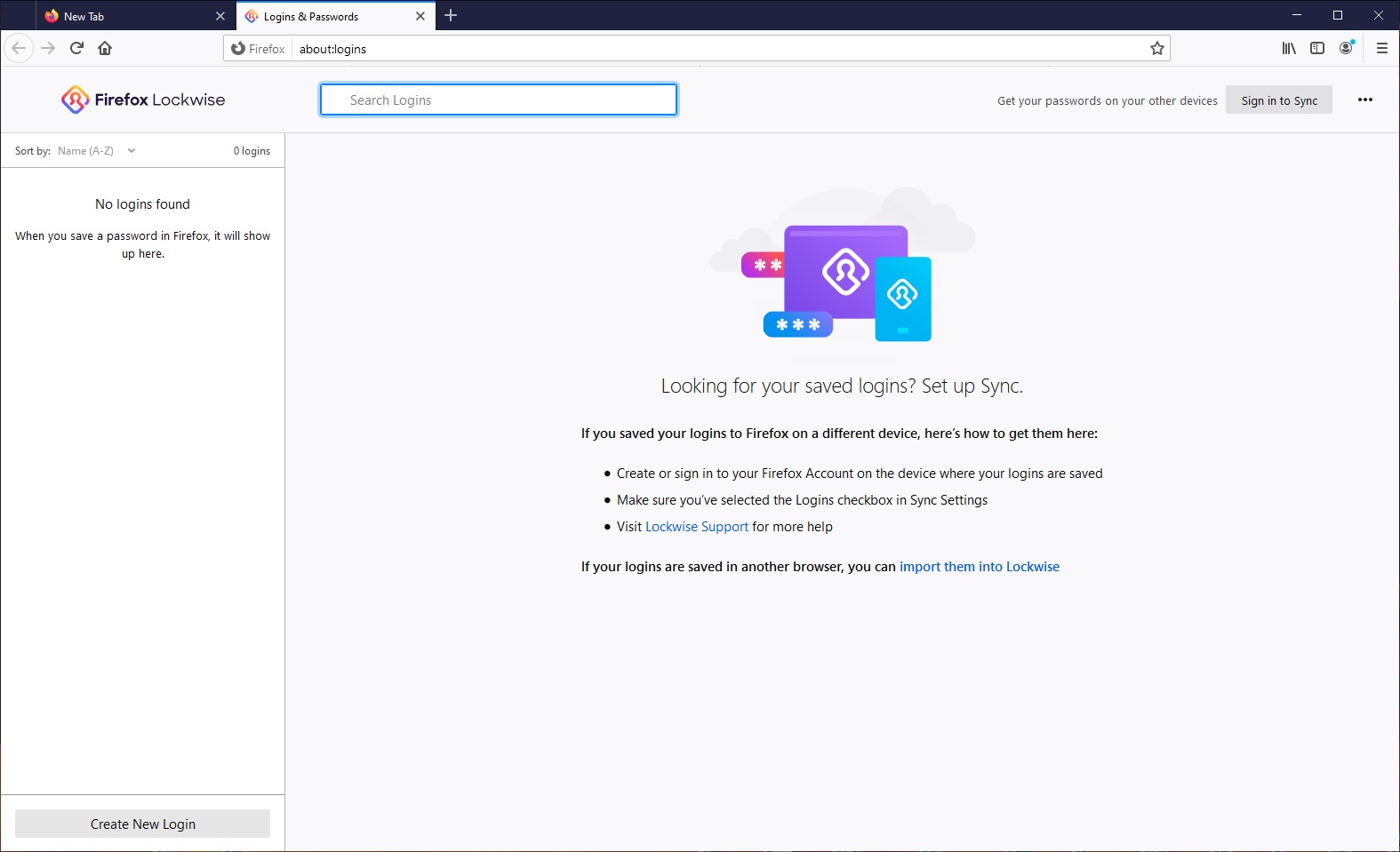Reload the current page
Image resolution: width=1400 pixels, height=852 pixels.
76,48
